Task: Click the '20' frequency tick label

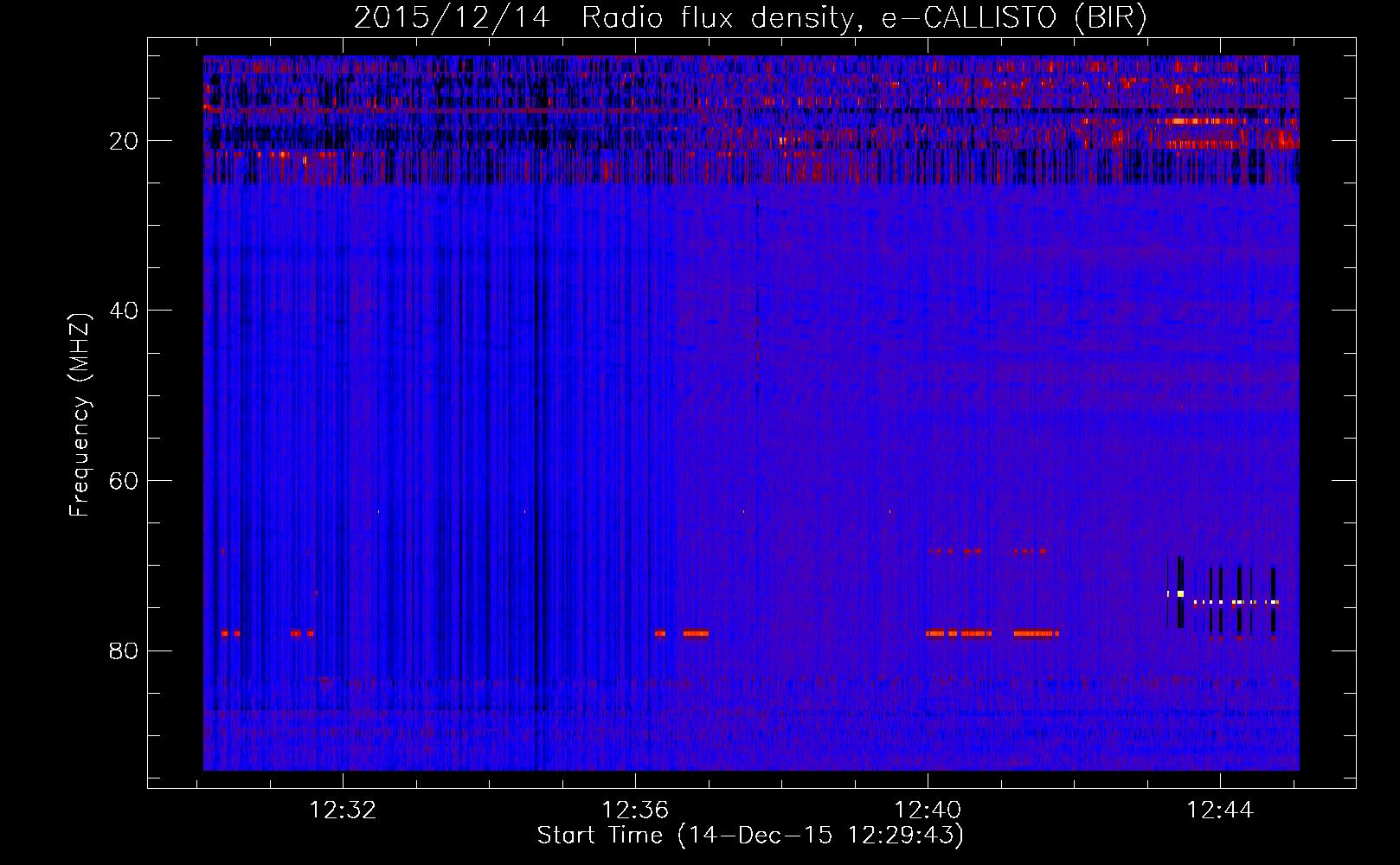Action: tap(125, 141)
